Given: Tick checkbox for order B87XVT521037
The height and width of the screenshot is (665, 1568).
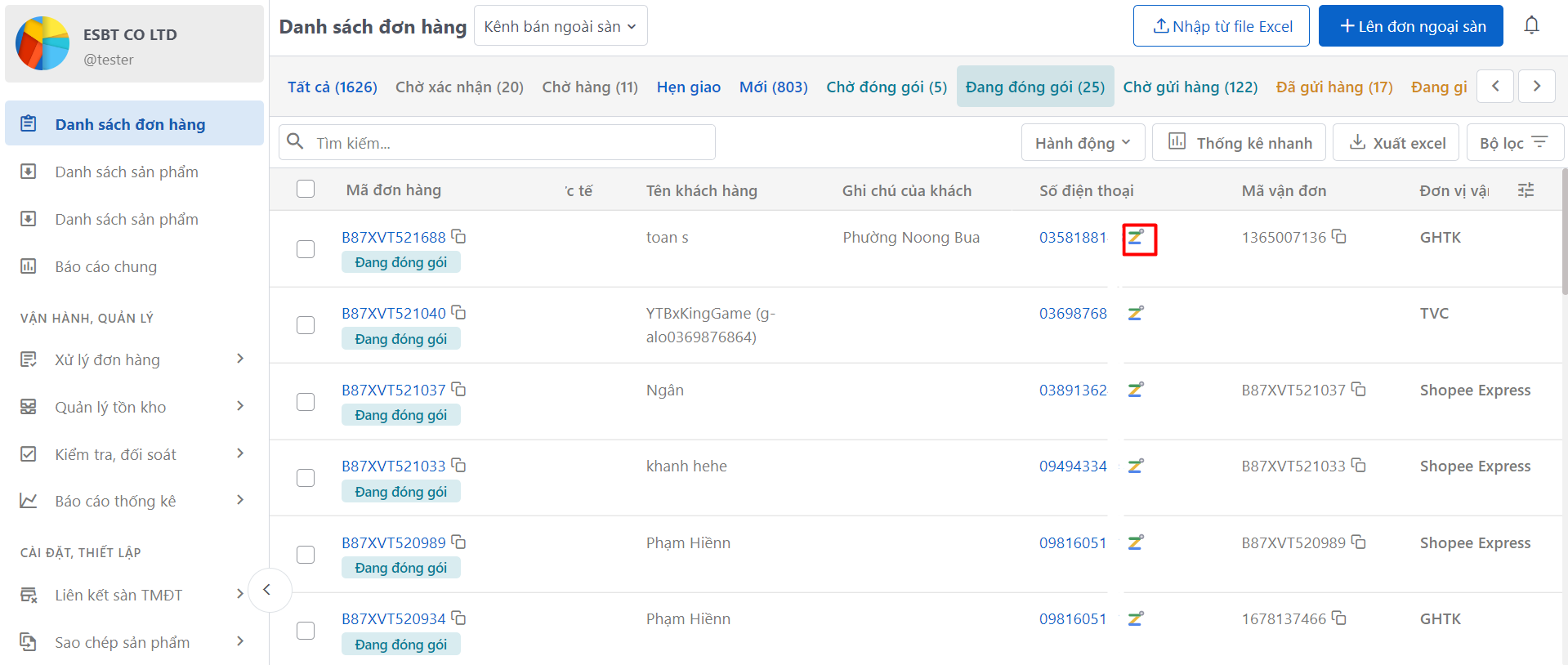Looking at the screenshot, I should pyautogui.click(x=306, y=402).
